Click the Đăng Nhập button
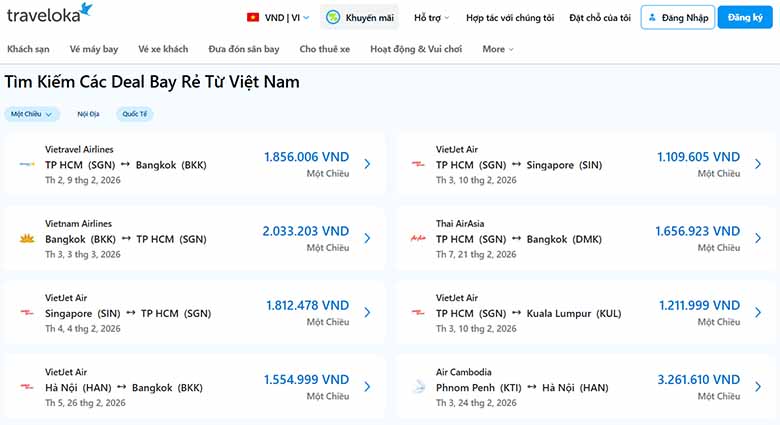Image resolution: width=780 pixels, height=425 pixels. pyautogui.click(x=678, y=17)
